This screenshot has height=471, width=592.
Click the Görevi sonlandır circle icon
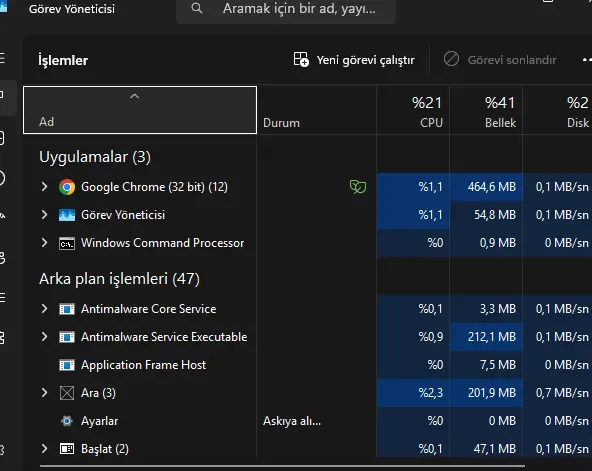451,59
